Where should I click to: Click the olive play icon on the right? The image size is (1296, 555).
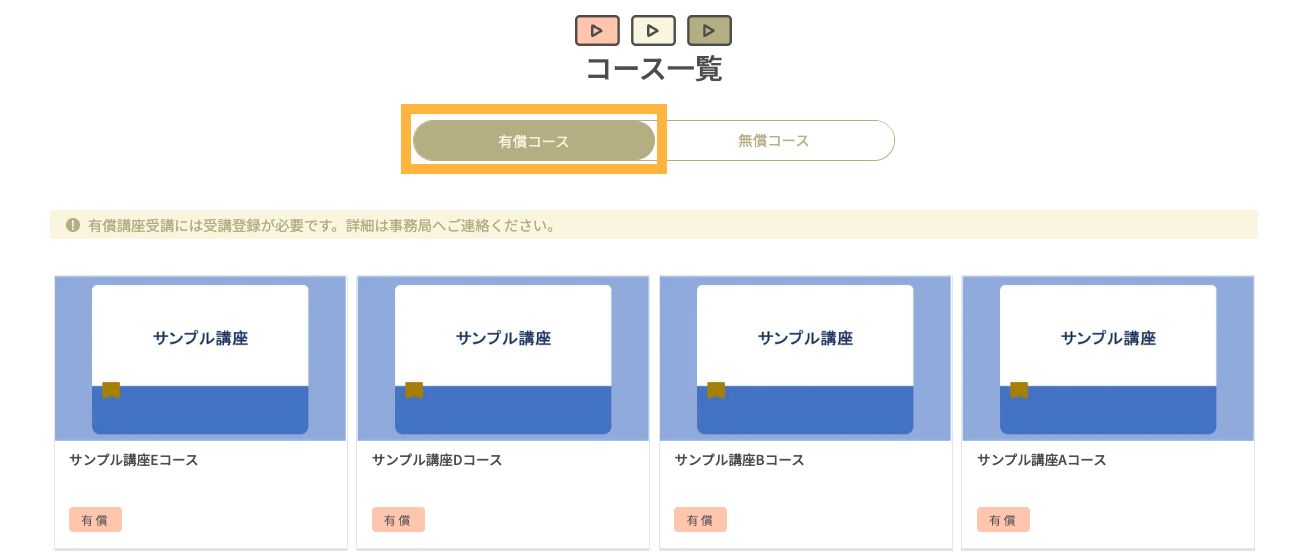click(709, 31)
